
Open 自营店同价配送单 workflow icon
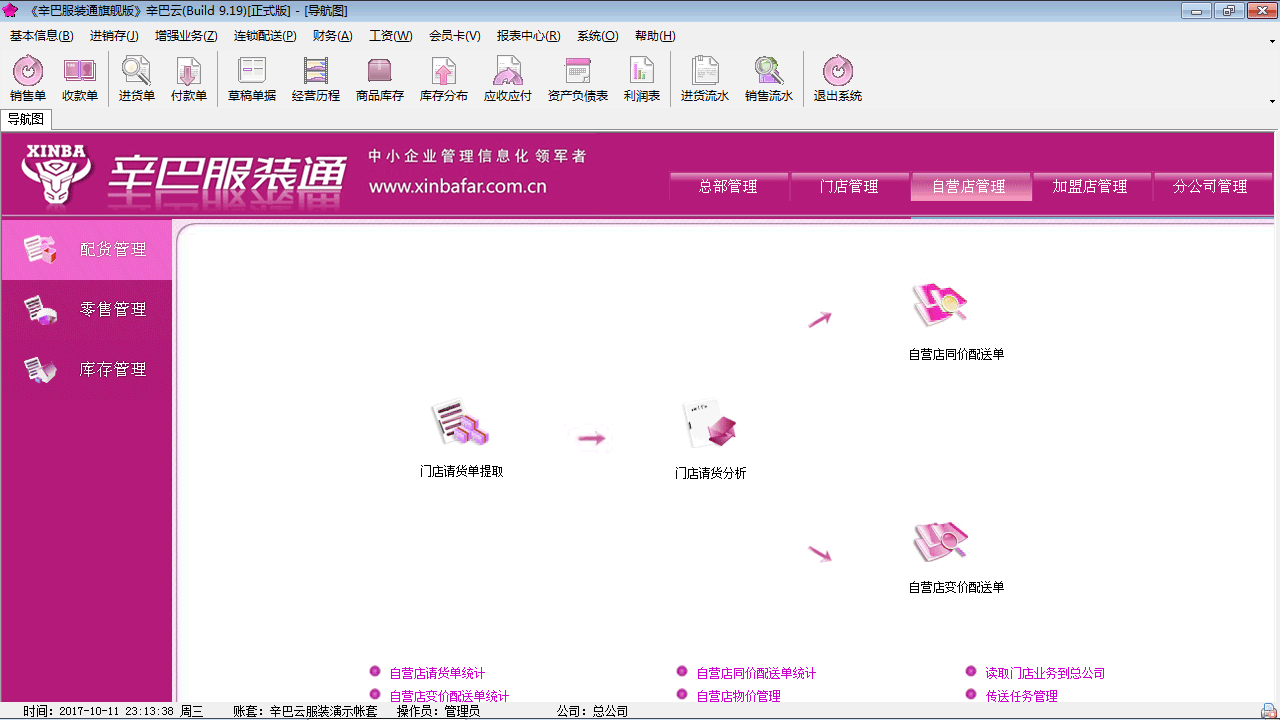[956, 322]
